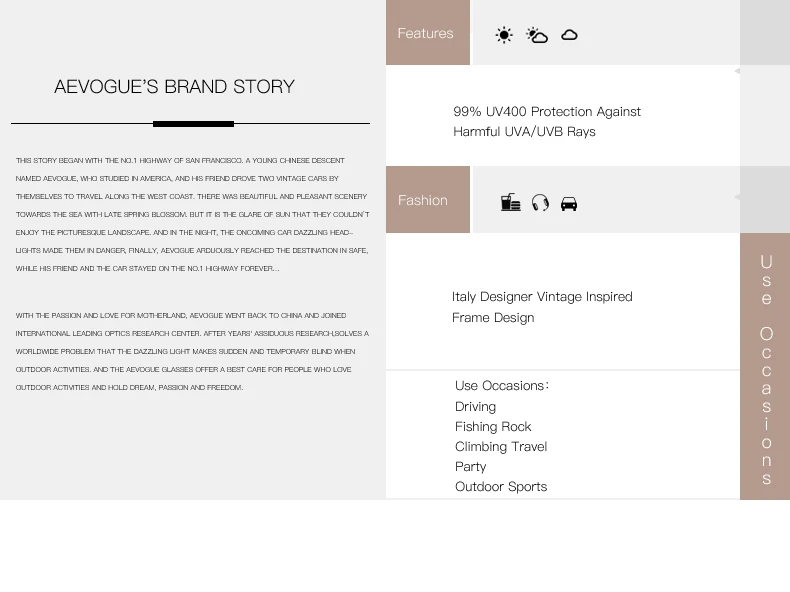Click the 'Use Occasions:' list heading
Viewport: 790px width, 592px height.
click(502, 385)
